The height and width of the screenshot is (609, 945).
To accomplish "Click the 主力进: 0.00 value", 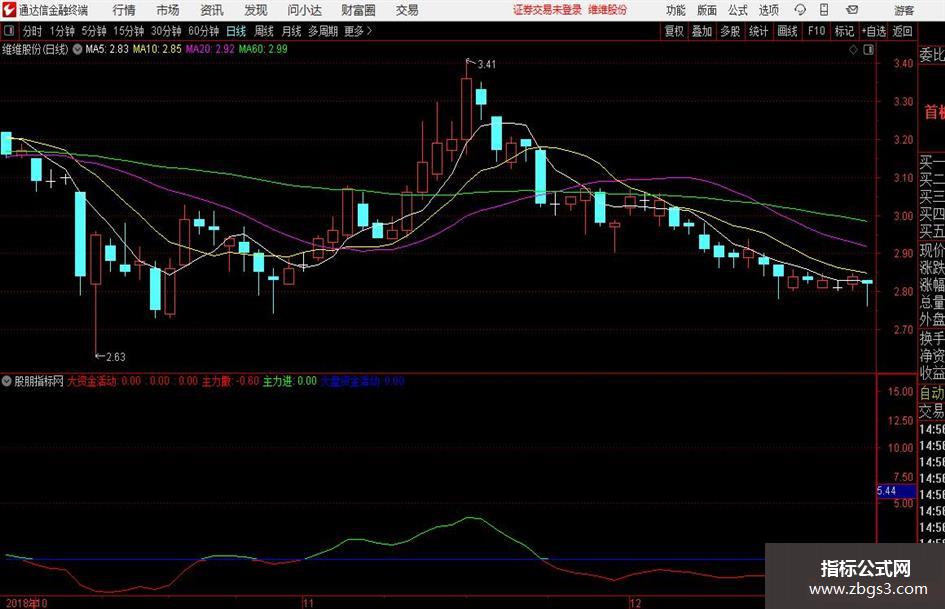I will coord(290,381).
